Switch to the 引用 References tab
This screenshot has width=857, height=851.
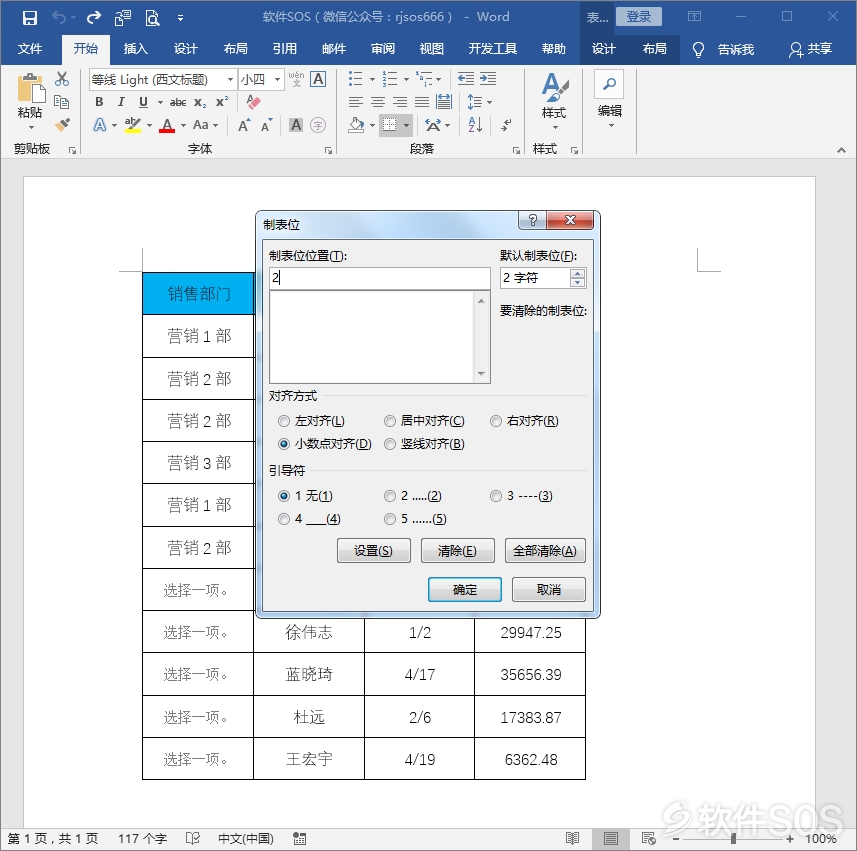coord(284,49)
